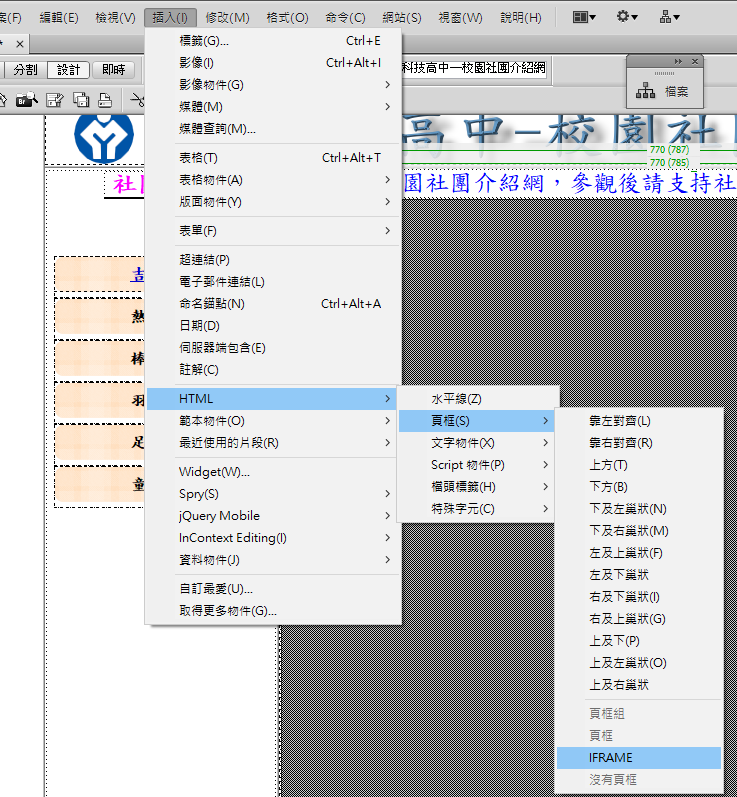737x797 pixels.
Task: Click the print code icon in toolbar
Action: [x=103, y=99]
